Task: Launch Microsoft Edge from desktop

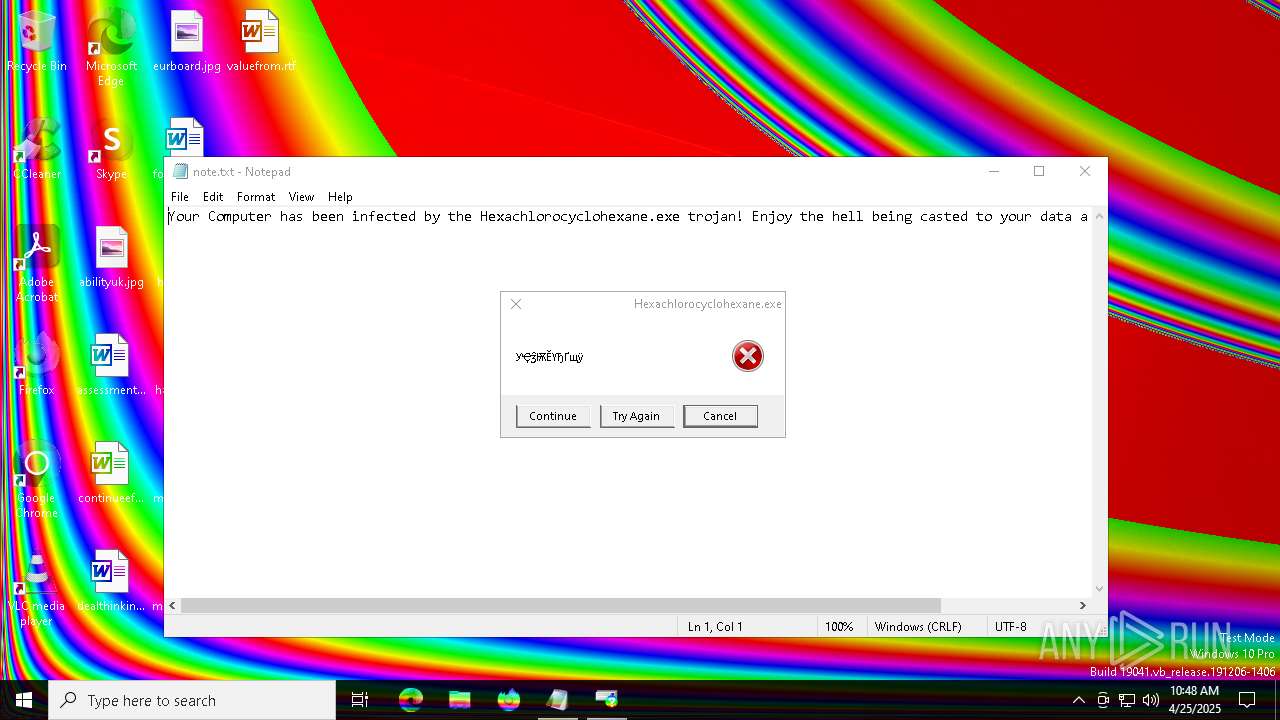Action: [x=111, y=48]
